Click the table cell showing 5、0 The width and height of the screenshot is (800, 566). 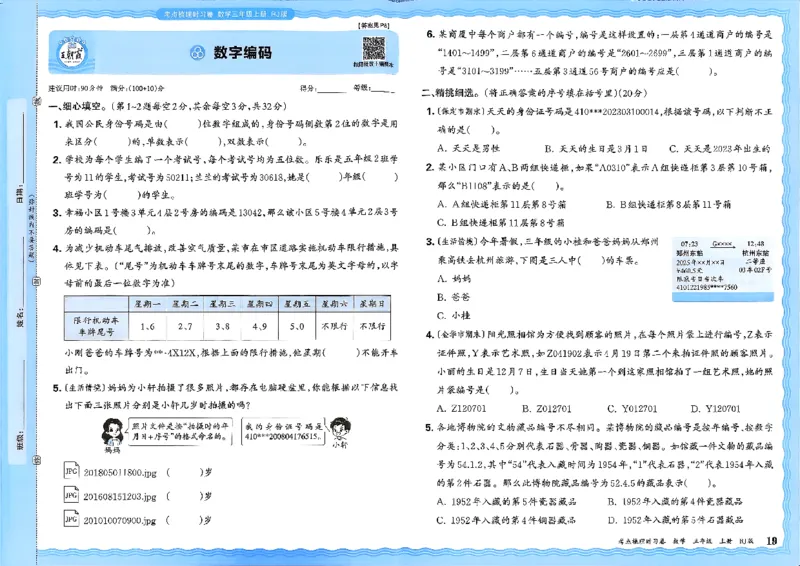click(297, 326)
